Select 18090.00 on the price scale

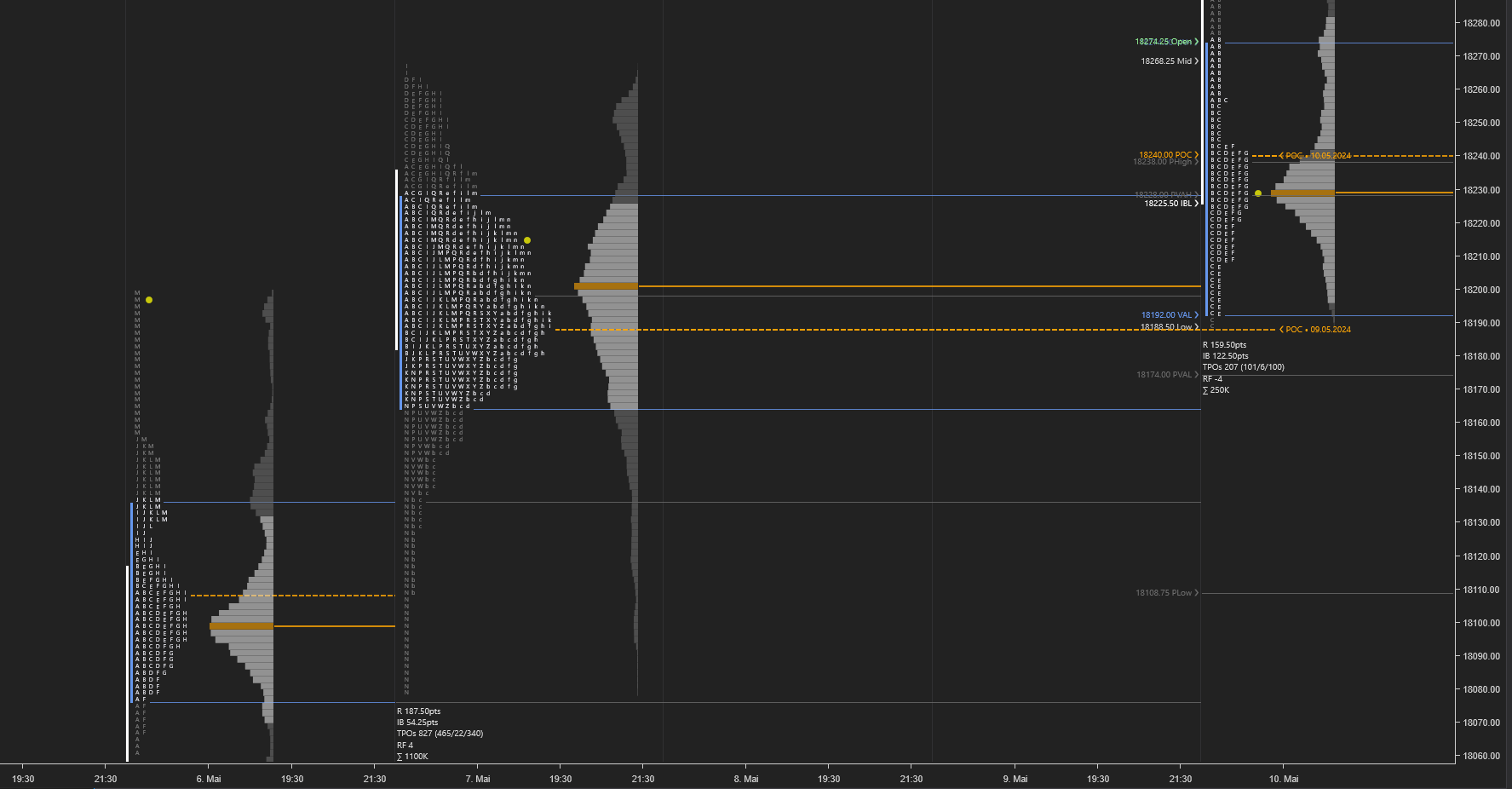pyautogui.click(x=1481, y=656)
